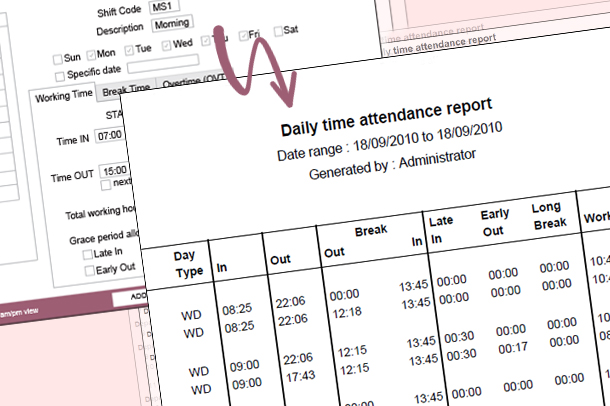This screenshot has width=610, height=406.
Task: Switch to the Break Time tab
Action: [x=126, y=91]
